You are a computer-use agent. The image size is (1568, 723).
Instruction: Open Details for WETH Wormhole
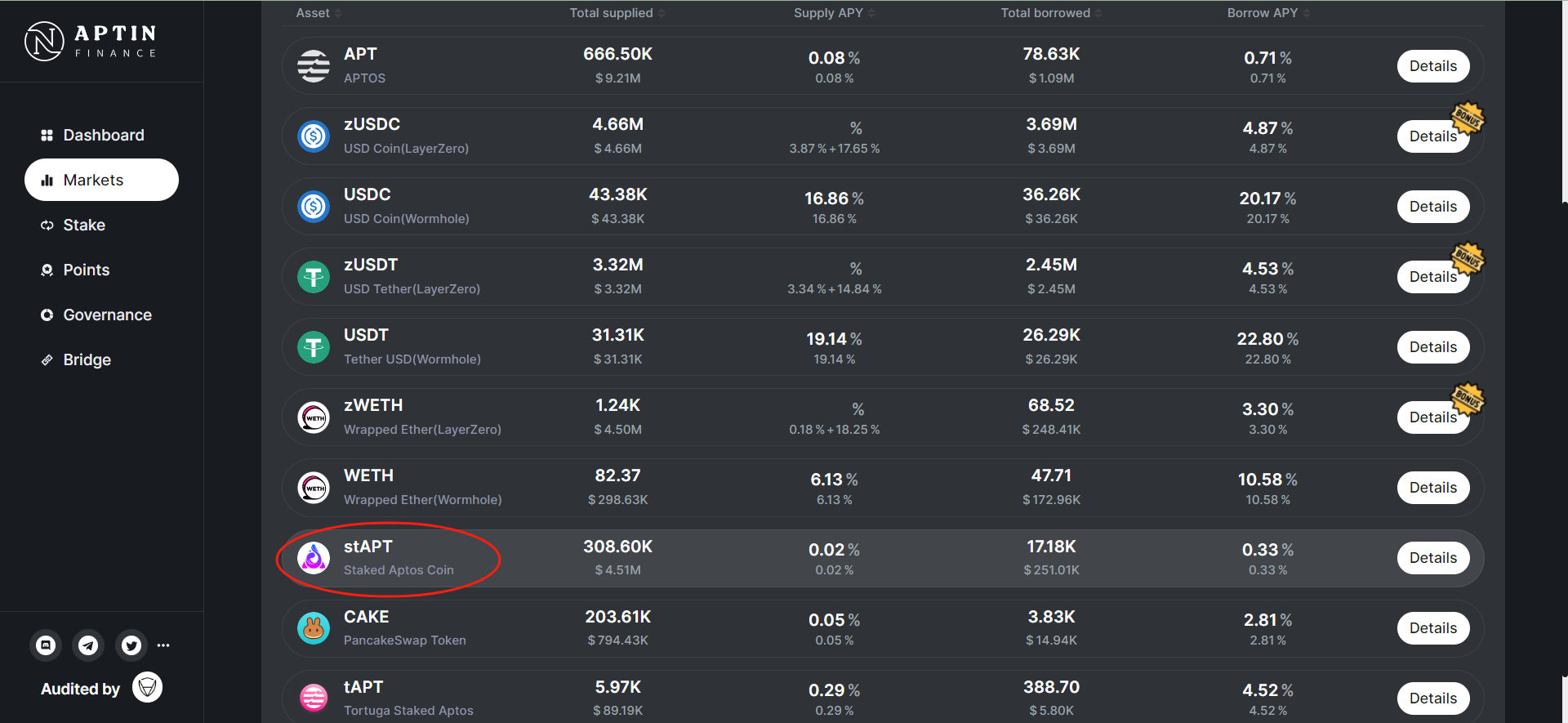(1433, 488)
